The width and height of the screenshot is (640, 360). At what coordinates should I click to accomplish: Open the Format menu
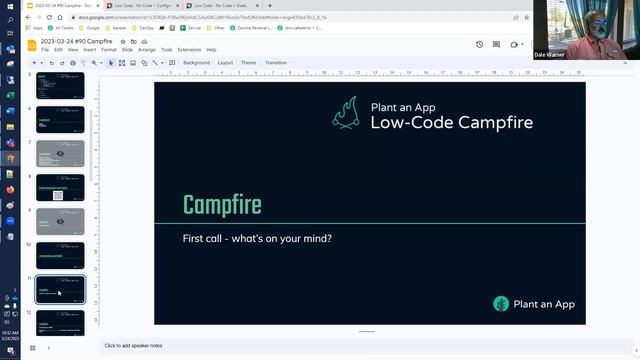tap(109, 50)
